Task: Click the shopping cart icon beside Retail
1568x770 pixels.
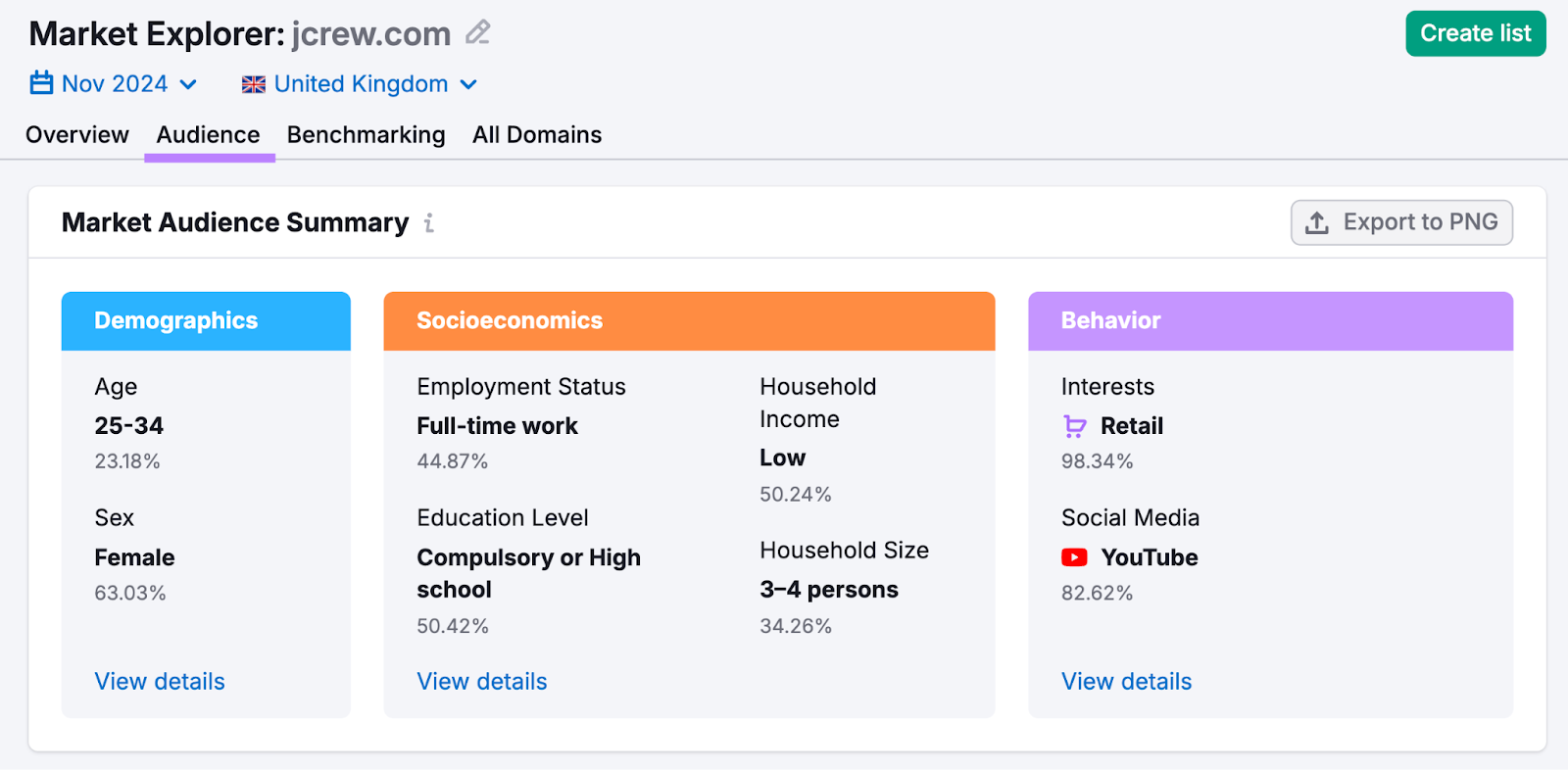Action: 1074,426
